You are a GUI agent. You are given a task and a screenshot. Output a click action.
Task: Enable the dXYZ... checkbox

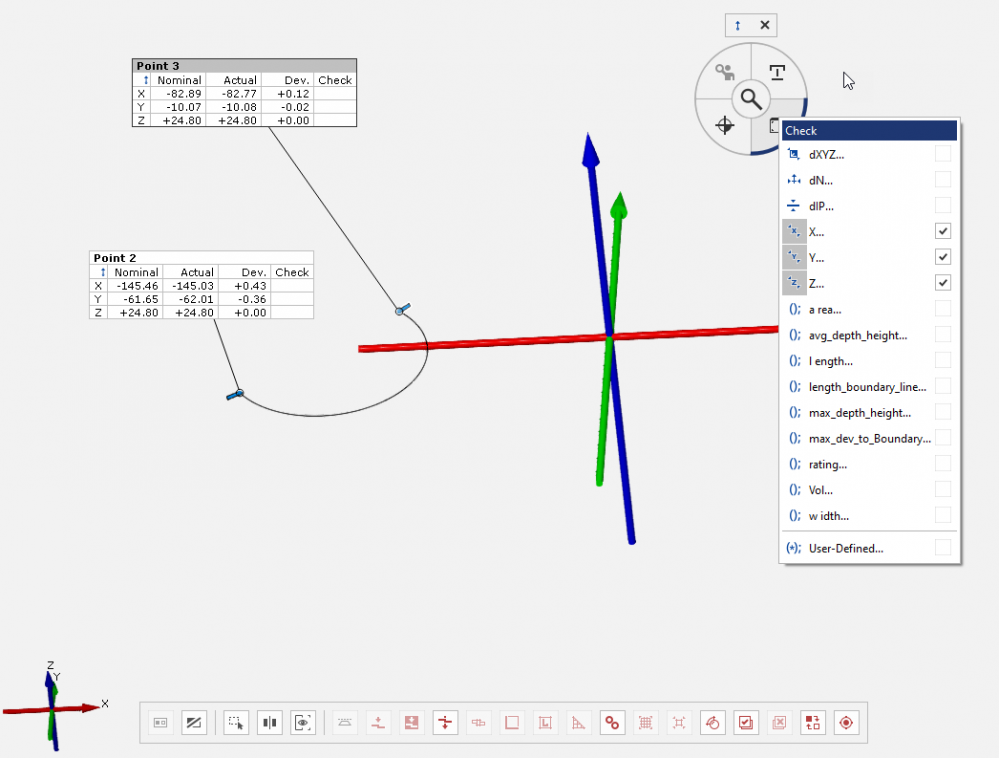pyautogui.click(x=942, y=153)
